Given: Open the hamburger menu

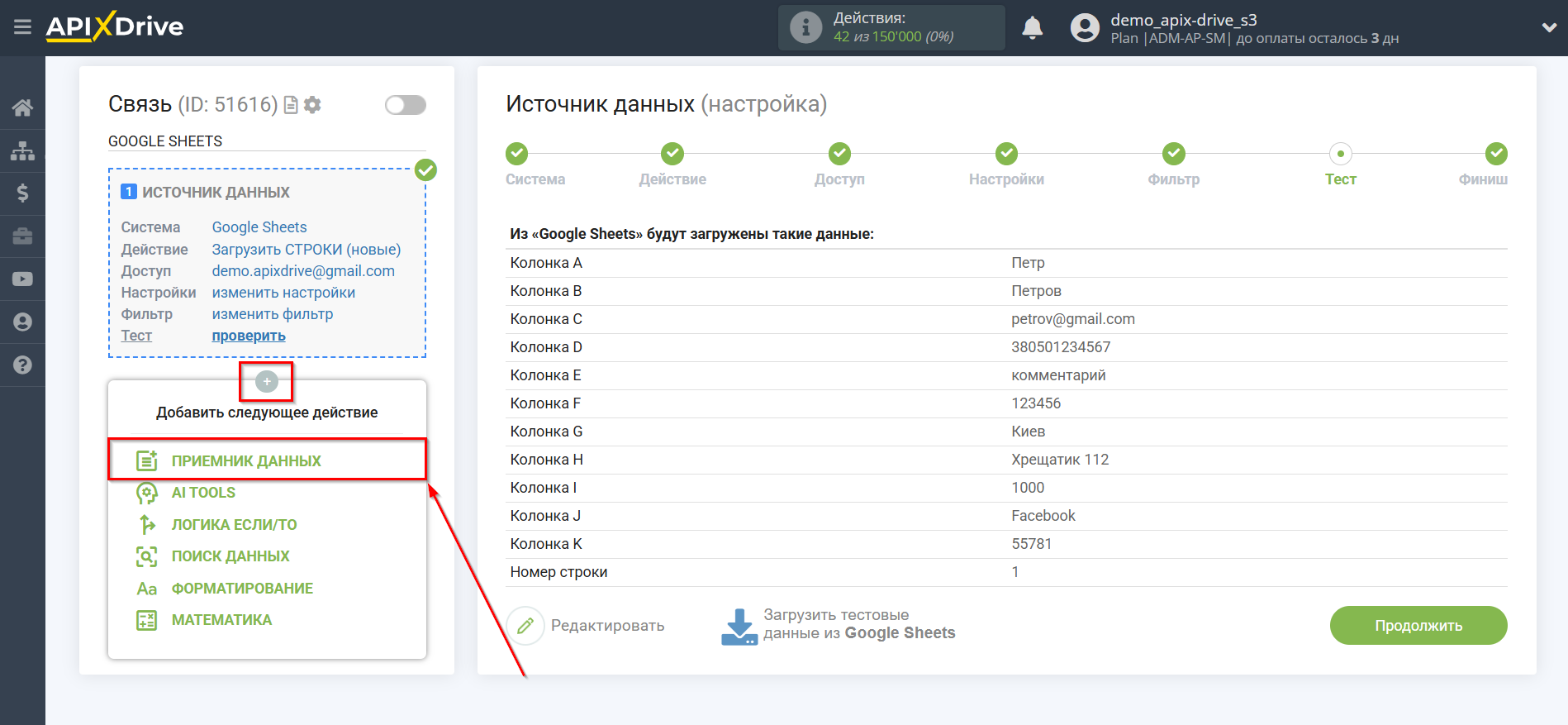Looking at the screenshot, I should point(22,27).
